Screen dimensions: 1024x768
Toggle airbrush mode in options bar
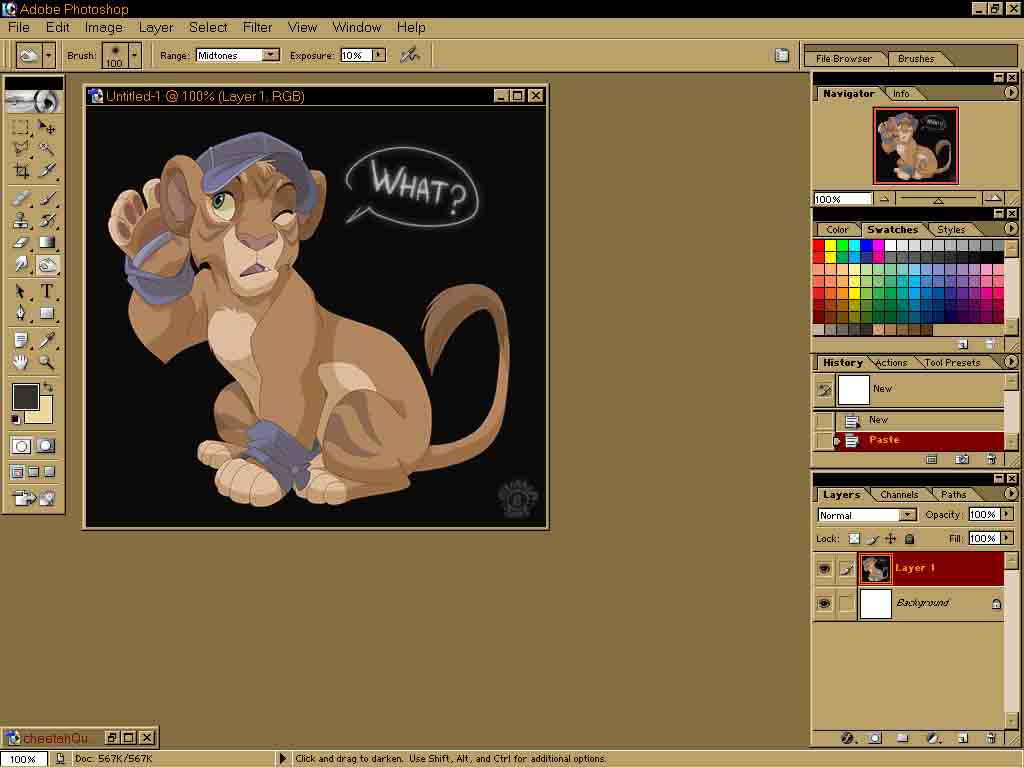410,55
